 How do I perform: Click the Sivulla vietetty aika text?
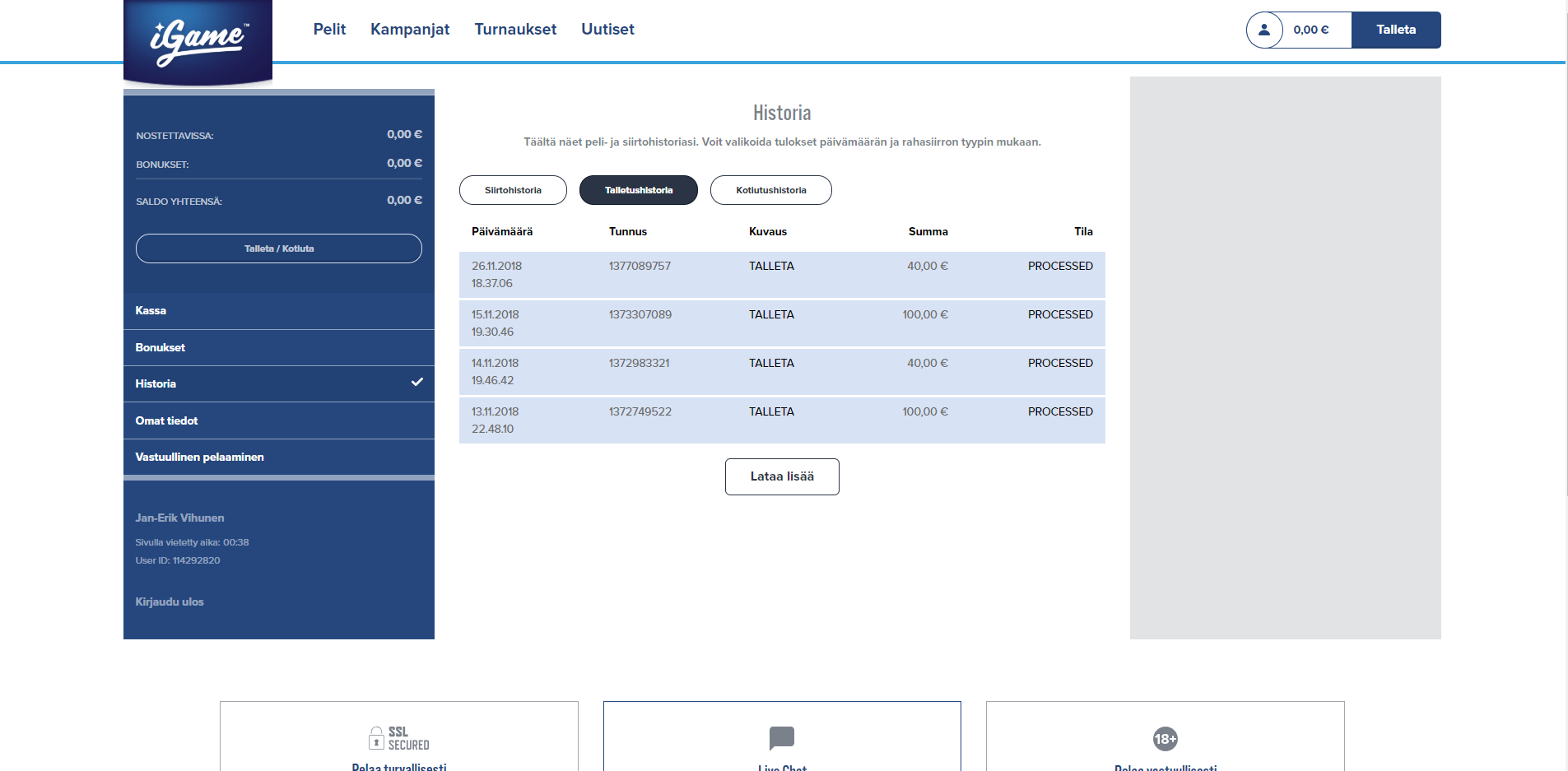coord(192,542)
